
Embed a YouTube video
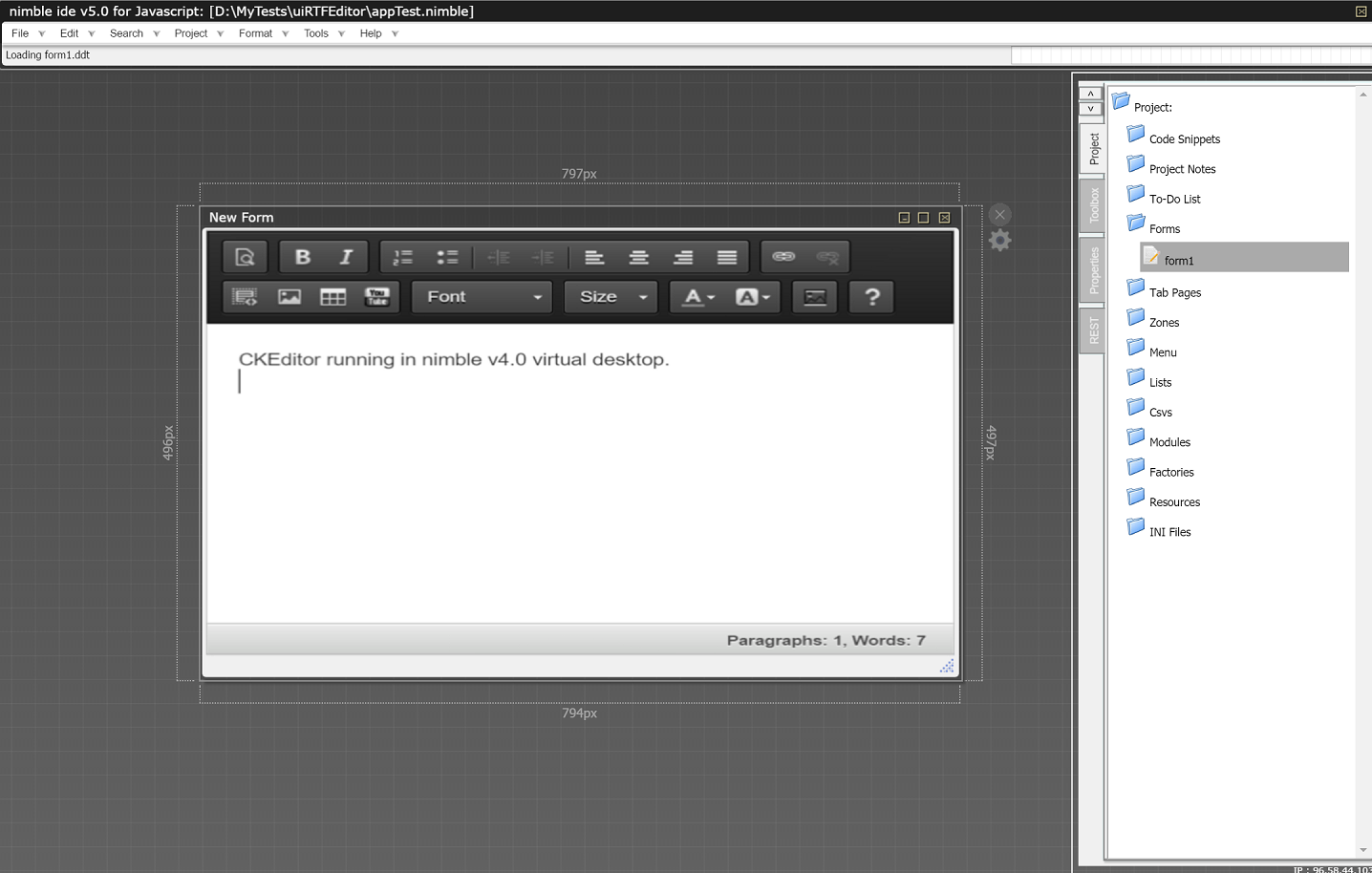(377, 297)
